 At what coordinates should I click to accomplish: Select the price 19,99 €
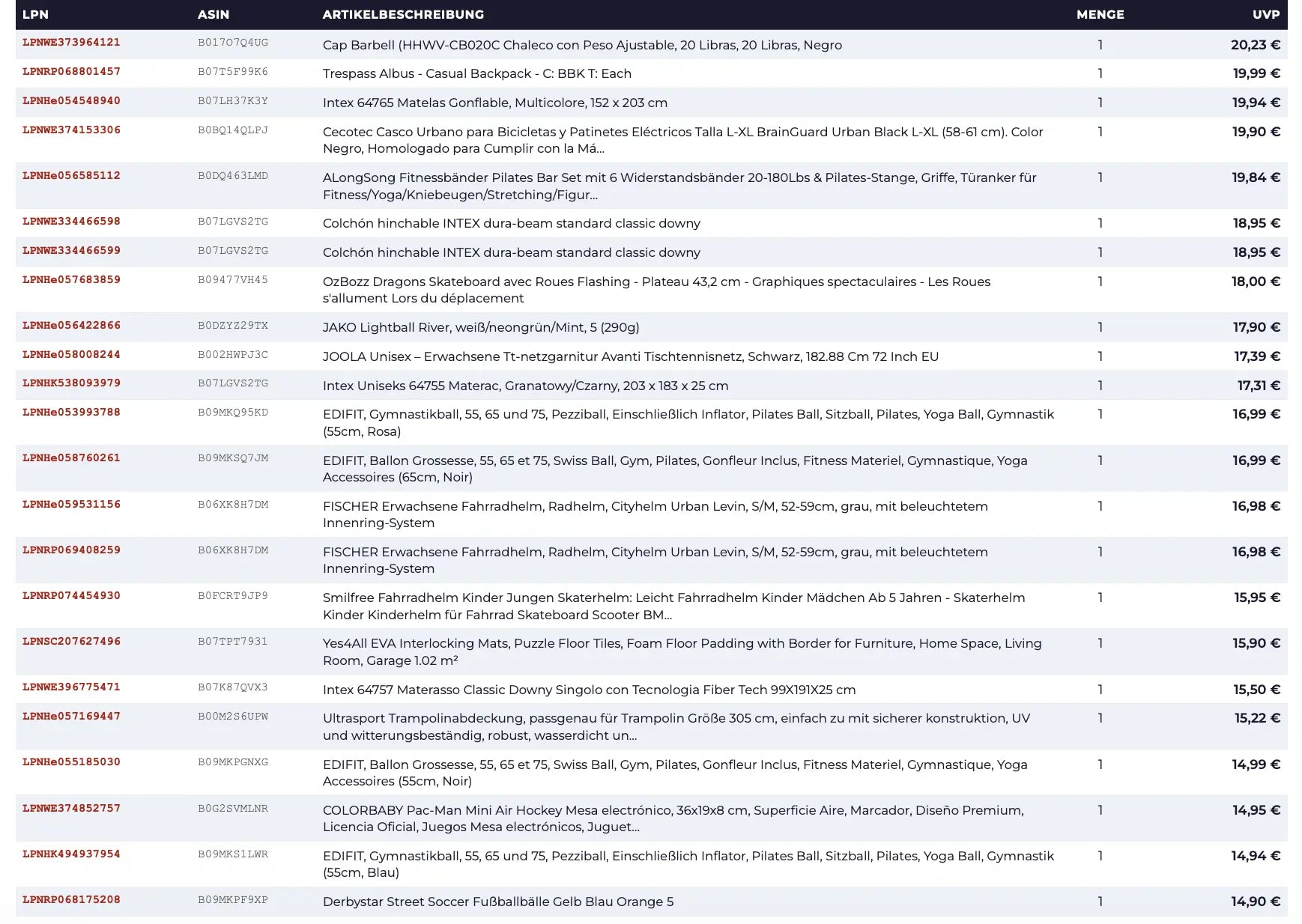(1256, 73)
